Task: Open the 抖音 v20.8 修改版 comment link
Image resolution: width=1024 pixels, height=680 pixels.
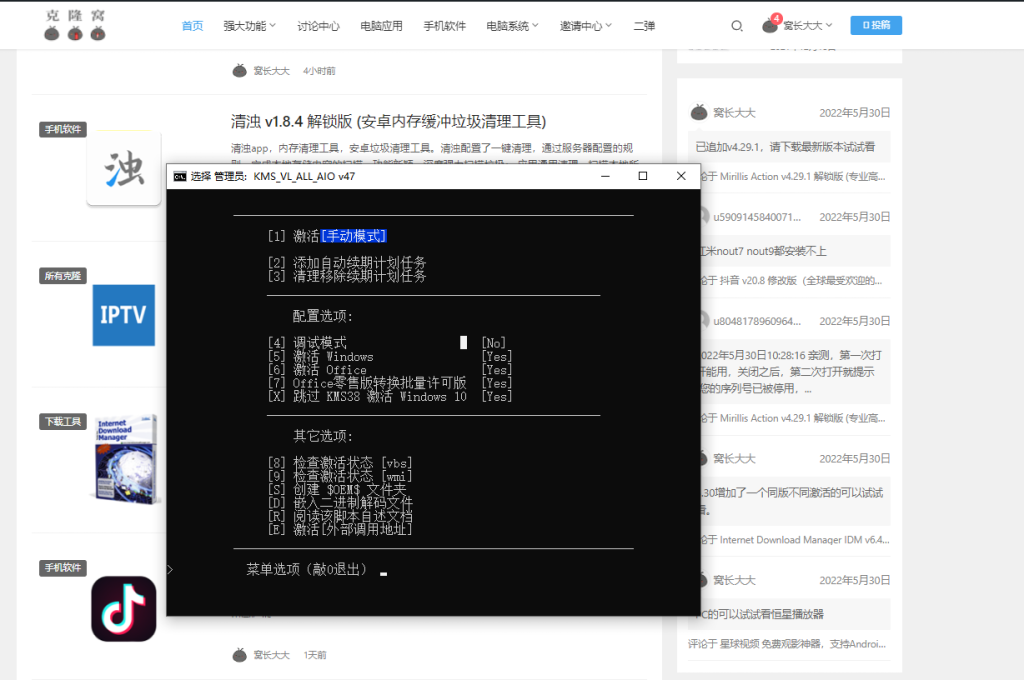Action: pyautogui.click(x=791, y=280)
